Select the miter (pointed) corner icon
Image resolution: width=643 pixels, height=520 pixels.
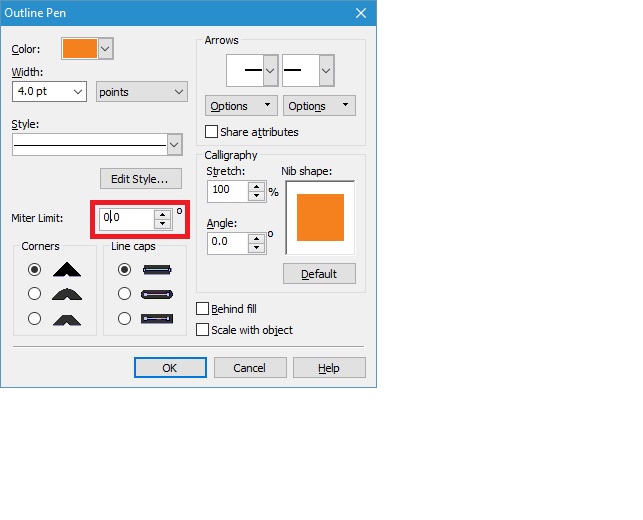pyautogui.click(x=67, y=270)
